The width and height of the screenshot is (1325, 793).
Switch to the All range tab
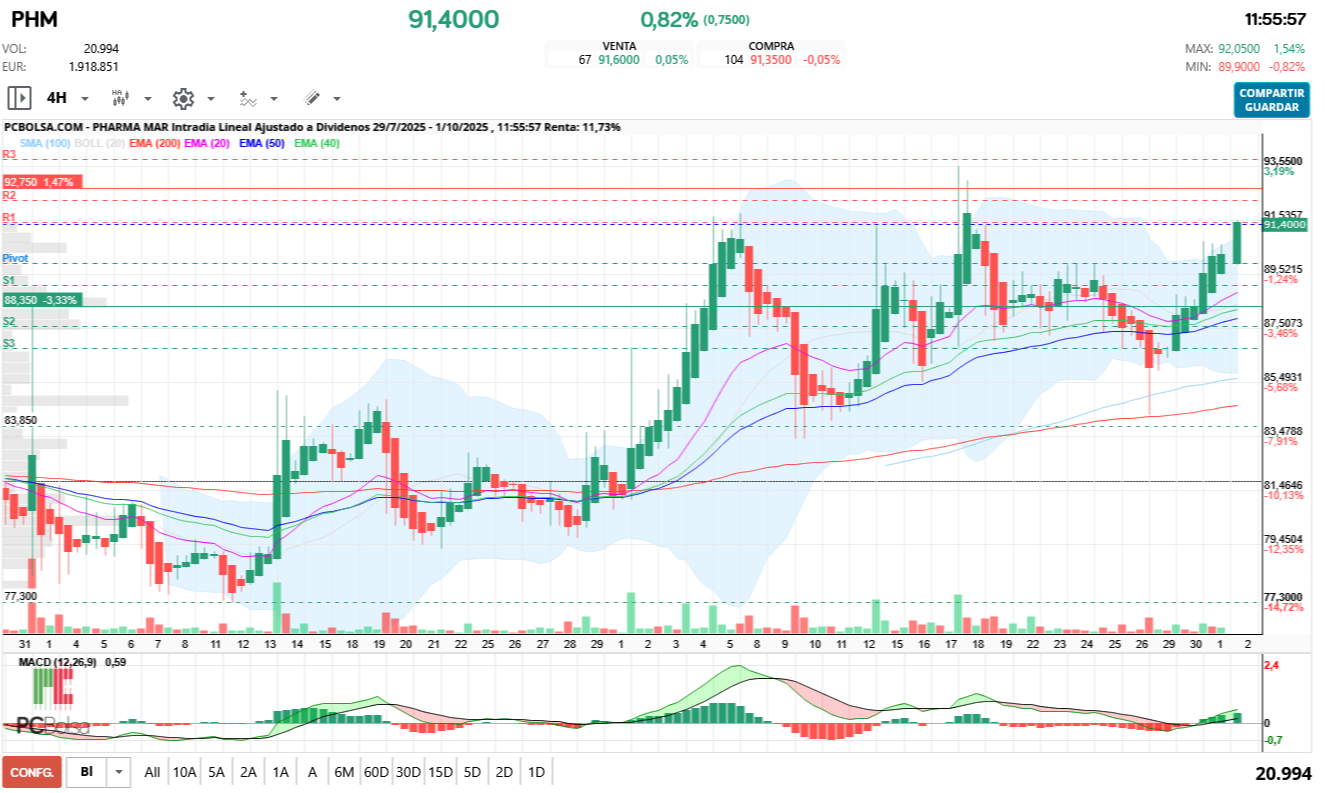coord(152,772)
